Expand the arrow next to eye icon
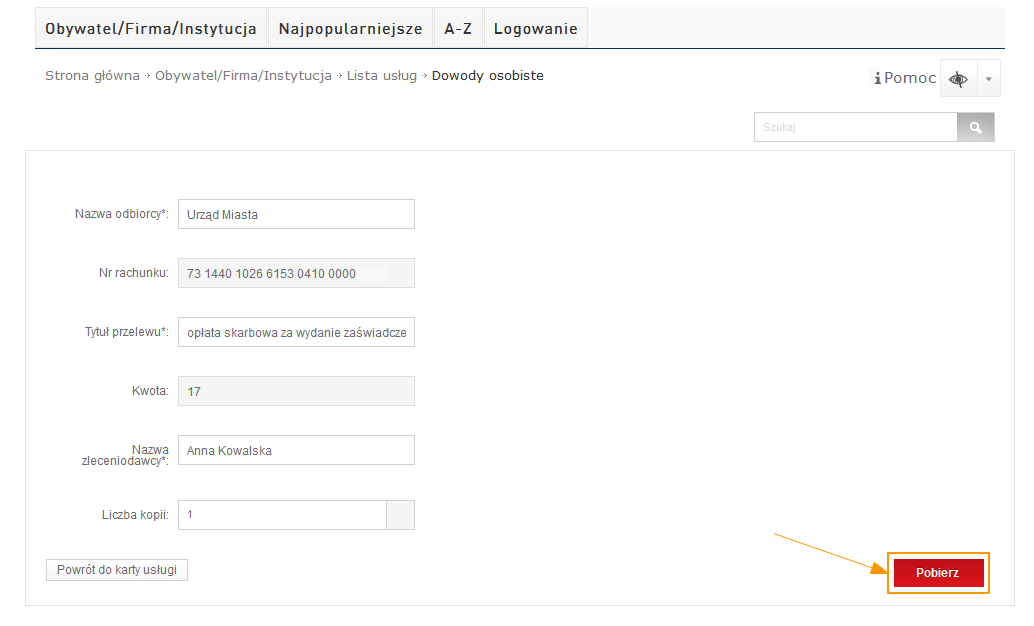This screenshot has height=626, width=1034. point(988,79)
